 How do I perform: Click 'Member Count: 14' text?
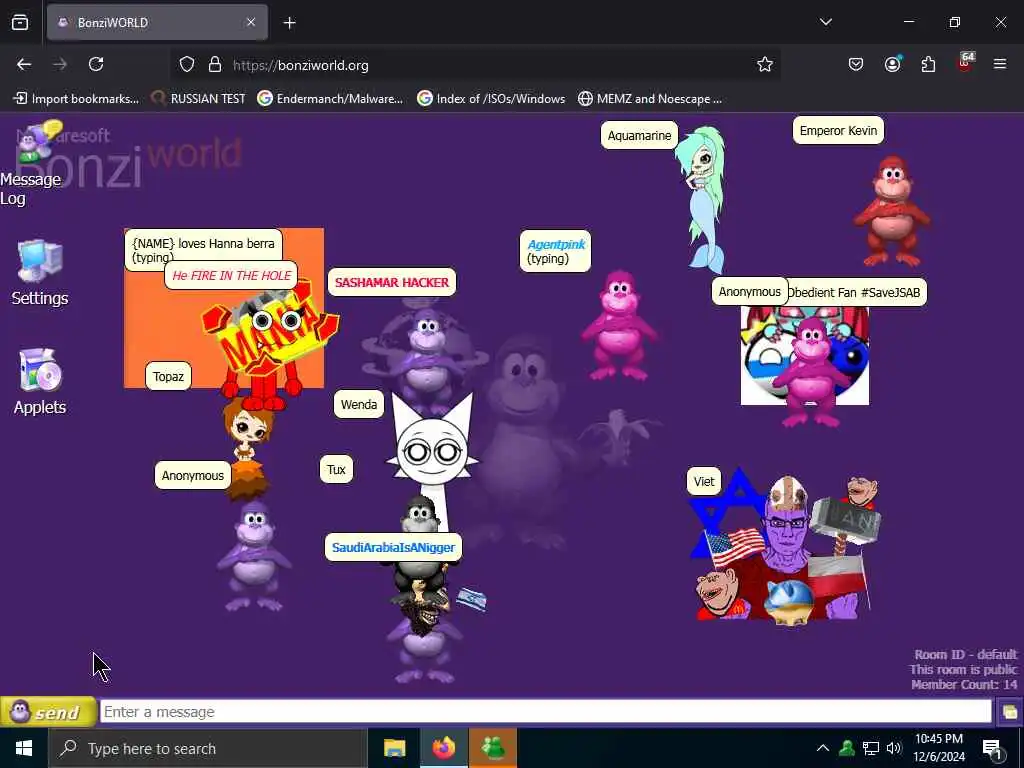(x=964, y=684)
